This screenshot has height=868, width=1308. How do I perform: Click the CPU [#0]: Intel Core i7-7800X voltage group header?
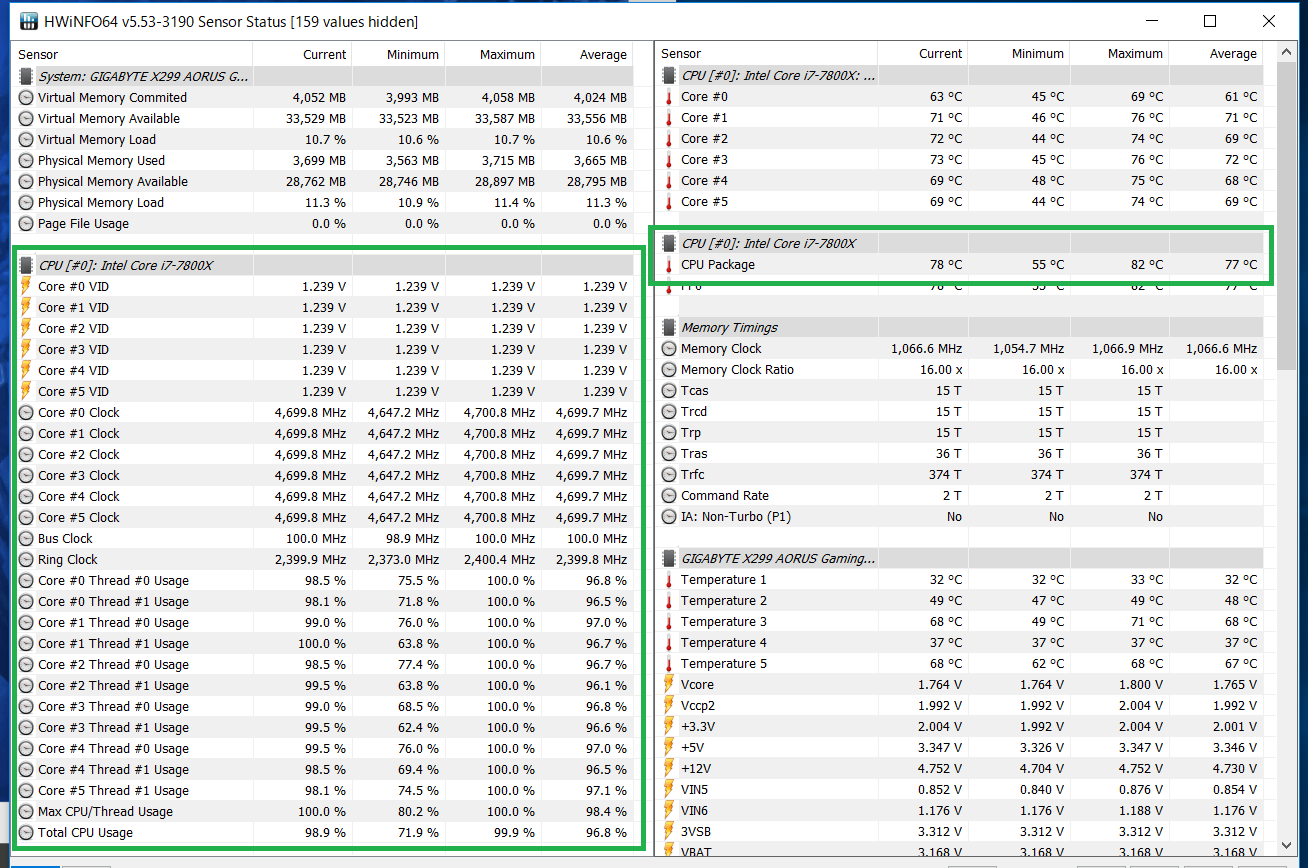(325, 265)
